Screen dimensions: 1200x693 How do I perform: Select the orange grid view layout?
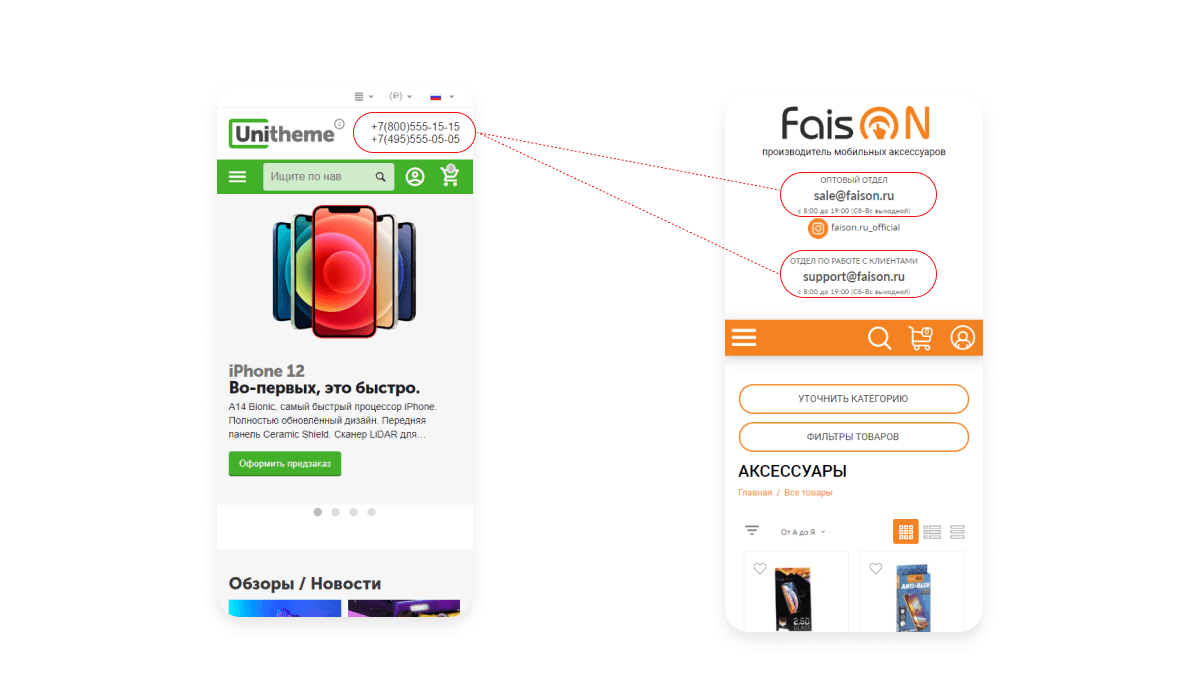(x=906, y=532)
